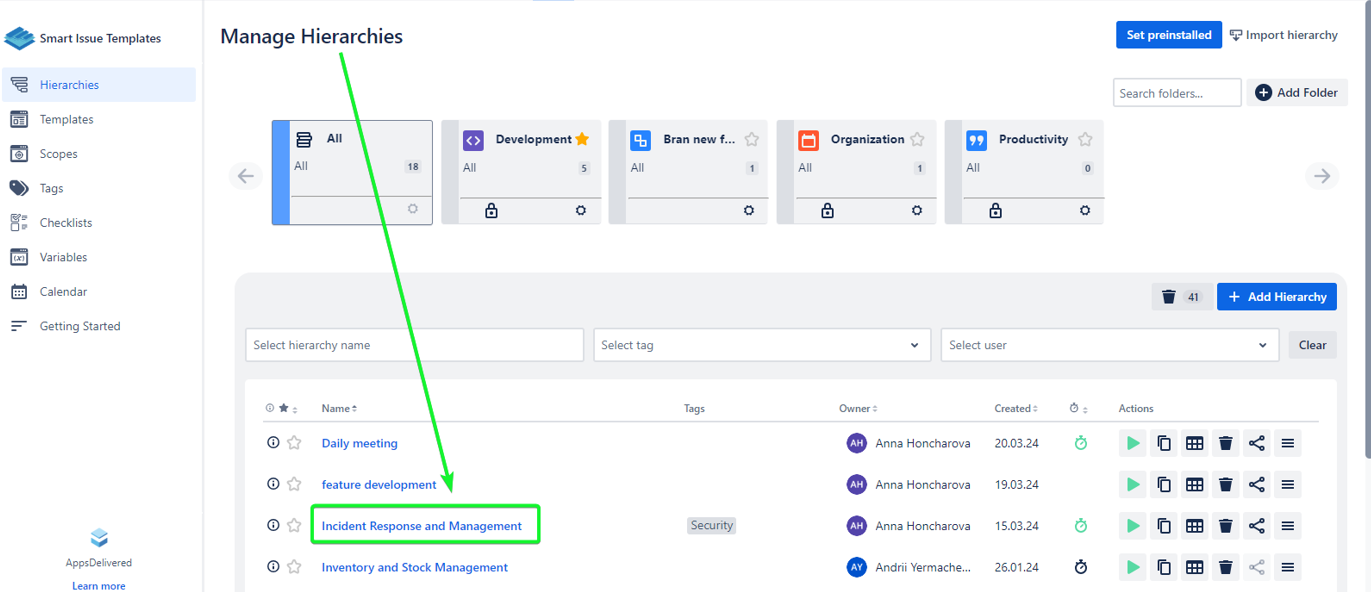This screenshot has height=592, width=1371.
Task: Open Checklists from sidebar menu
Action: click(66, 223)
